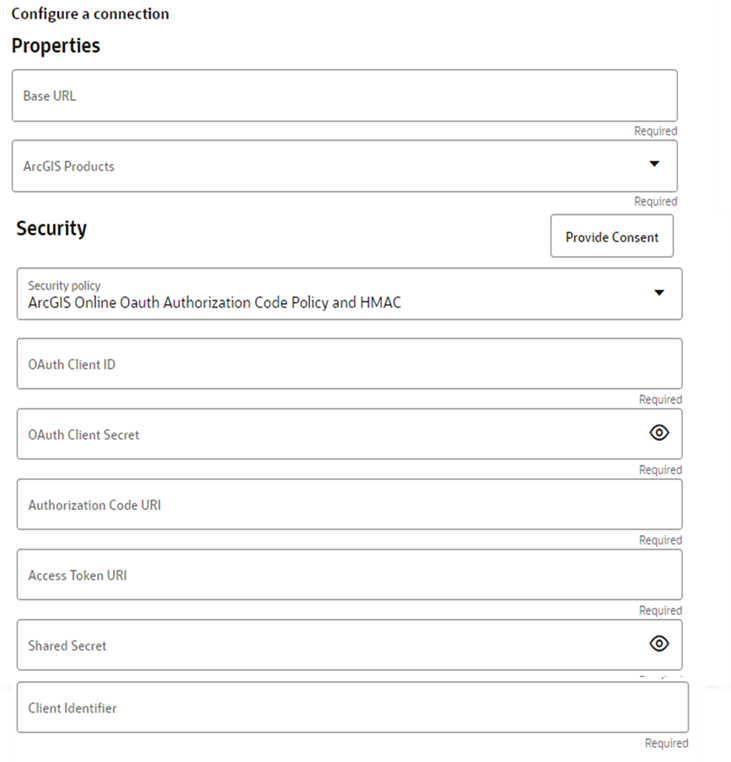731x762 pixels.
Task: Open the Security policy dropdown arrow
Action: point(659,292)
